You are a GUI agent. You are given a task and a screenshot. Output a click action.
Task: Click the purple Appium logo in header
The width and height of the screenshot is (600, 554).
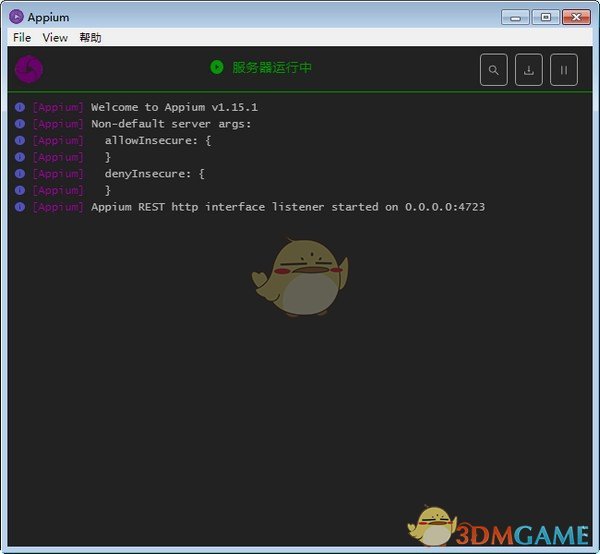click(29, 69)
